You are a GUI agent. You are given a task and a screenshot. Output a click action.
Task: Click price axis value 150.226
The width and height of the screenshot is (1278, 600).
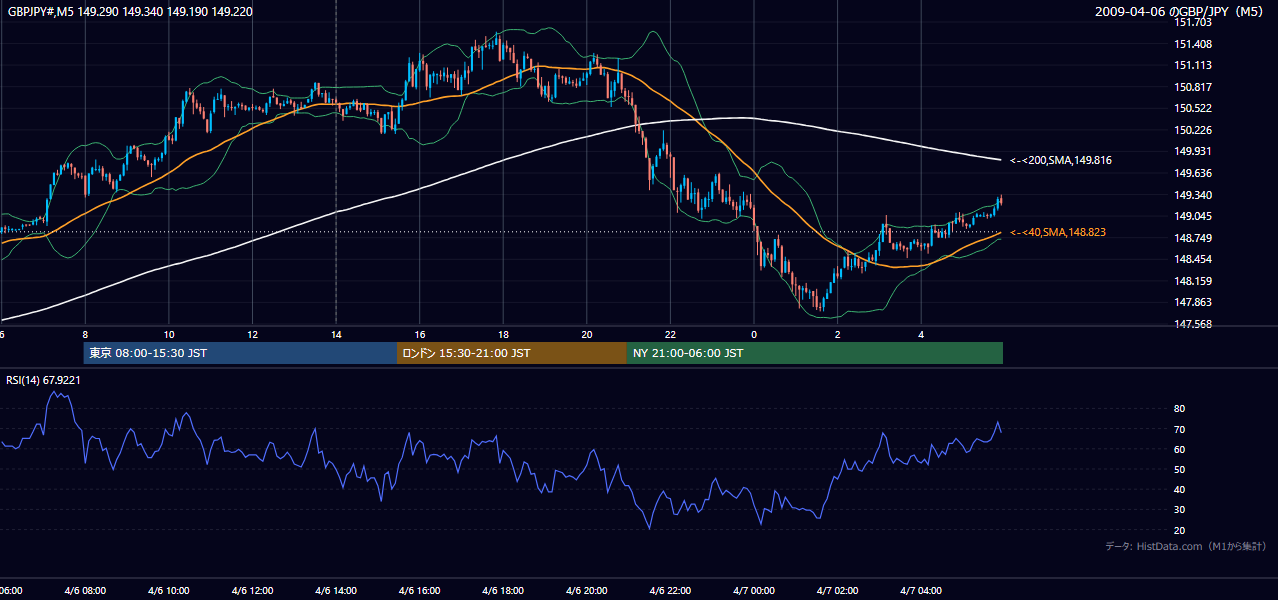click(x=1193, y=130)
